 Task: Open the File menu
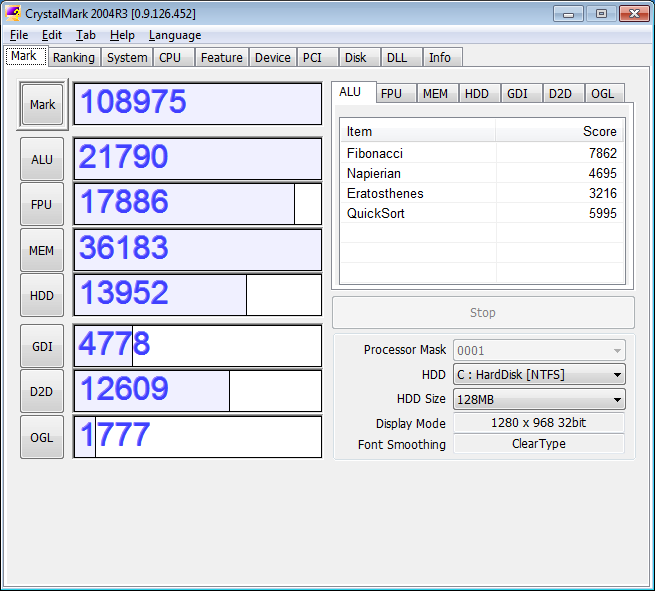pyautogui.click(x=19, y=35)
